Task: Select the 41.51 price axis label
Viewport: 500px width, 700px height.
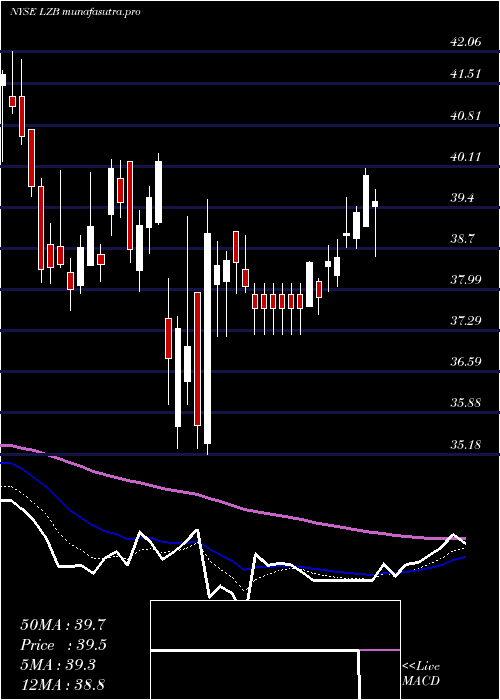Action: coord(466,74)
